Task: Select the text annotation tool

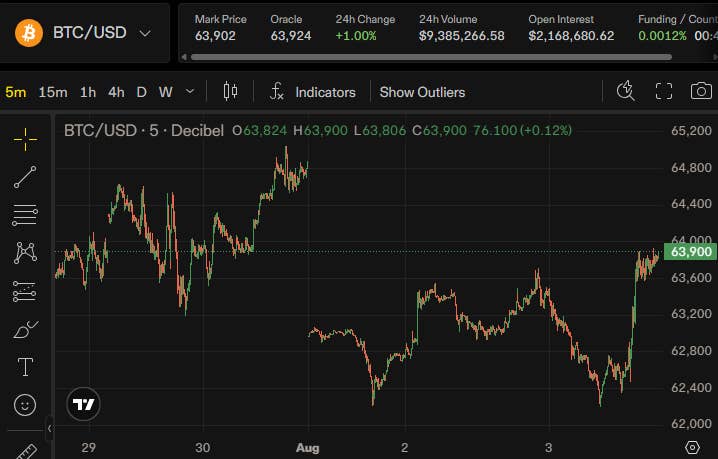Action: 25,367
